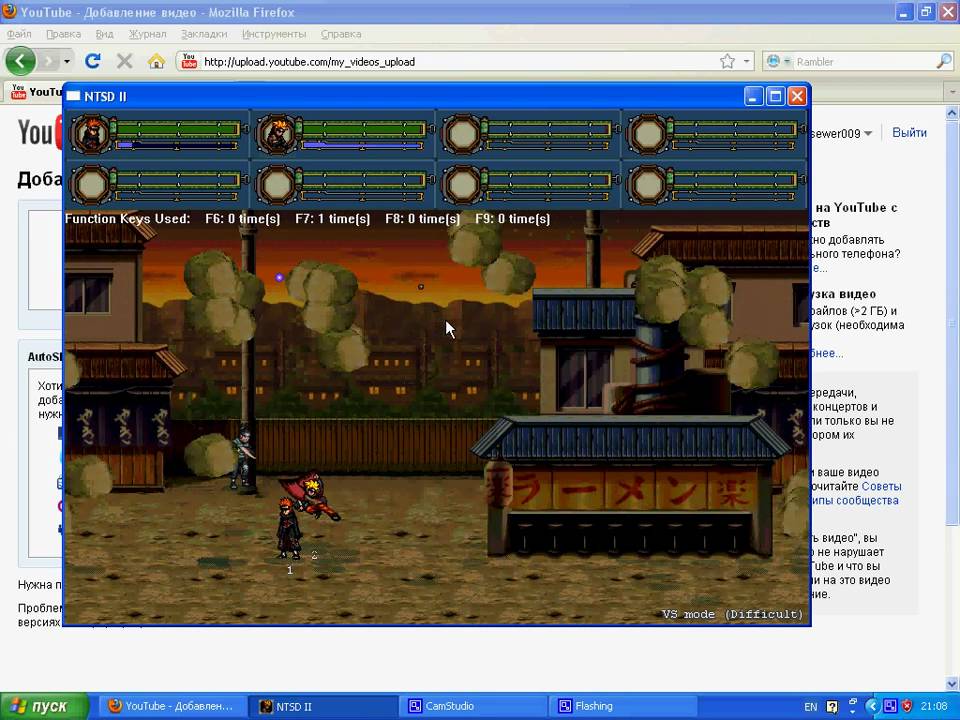This screenshot has height=720, width=960.
Task: Click the F7: 1 time(s) text
Action: (332, 219)
